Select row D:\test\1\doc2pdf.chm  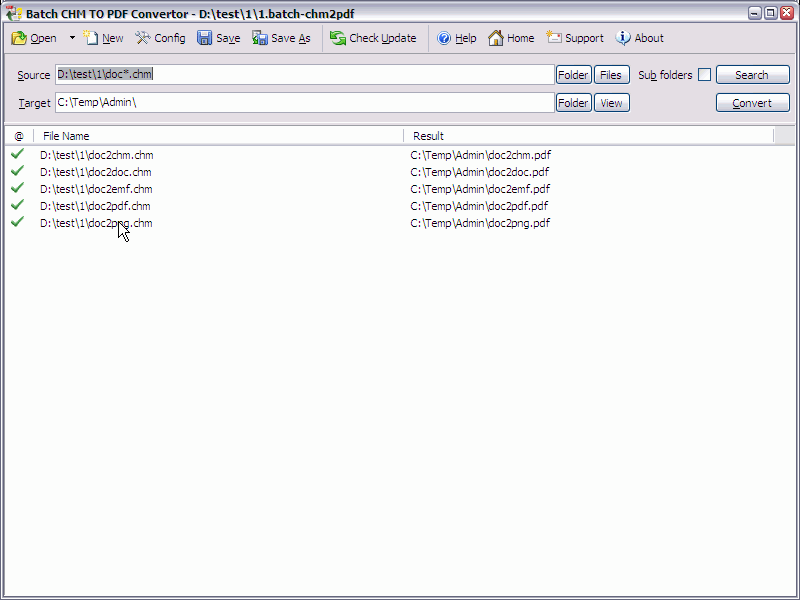[x=95, y=206]
